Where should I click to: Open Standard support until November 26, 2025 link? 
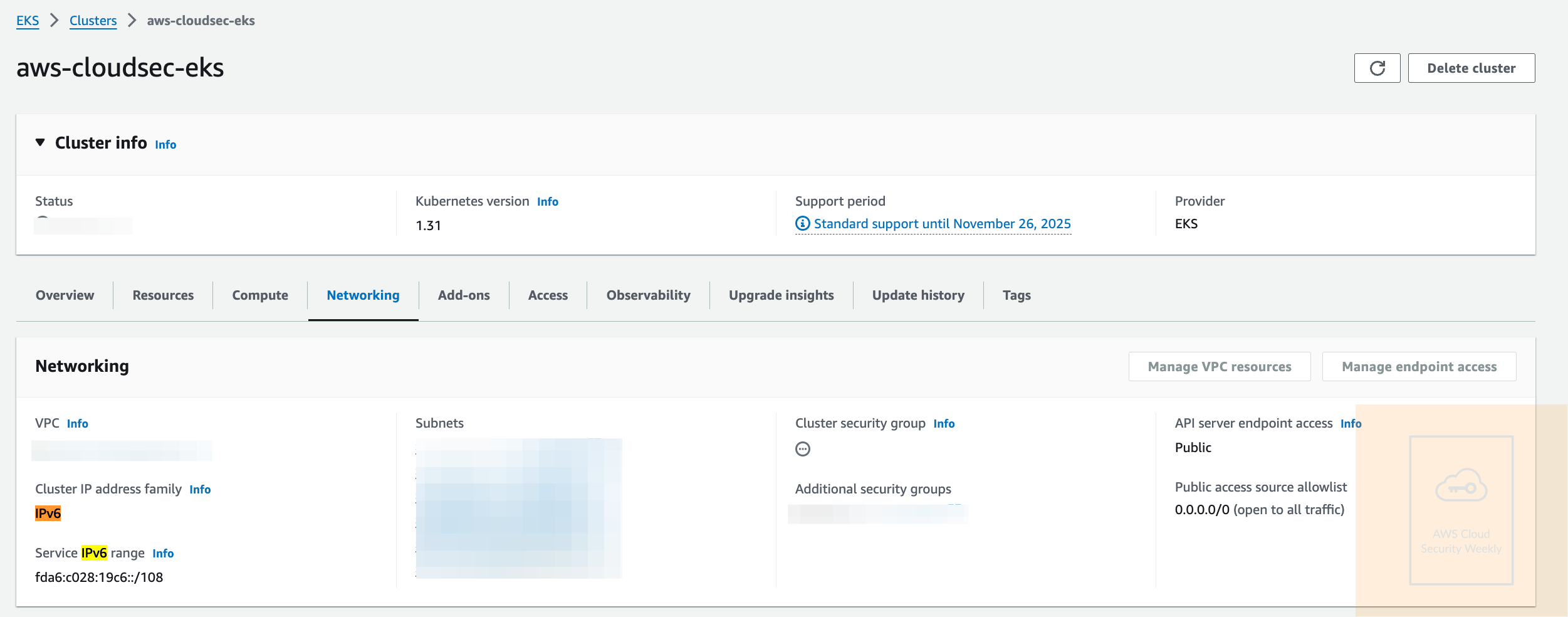click(942, 224)
